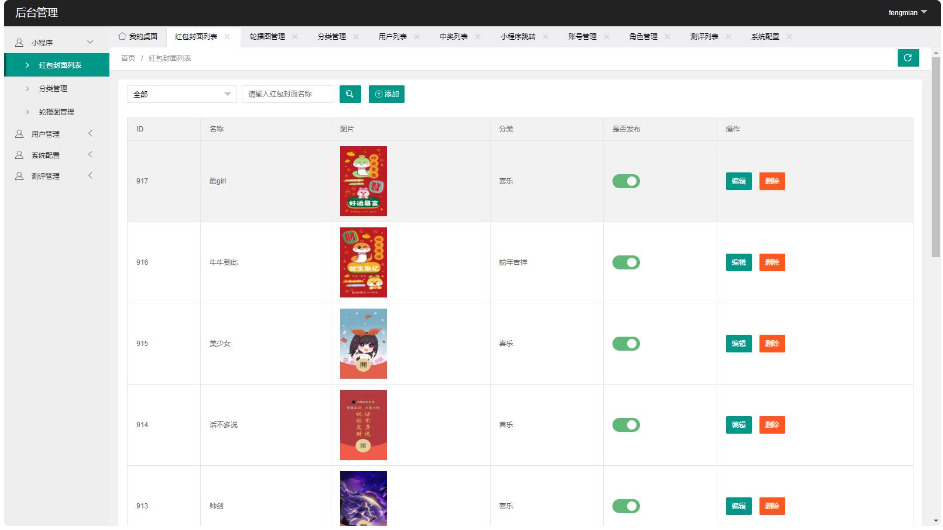Click the green edit button for row 916
The width and height of the screenshot is (943, 530).
[x=739, y=262]
